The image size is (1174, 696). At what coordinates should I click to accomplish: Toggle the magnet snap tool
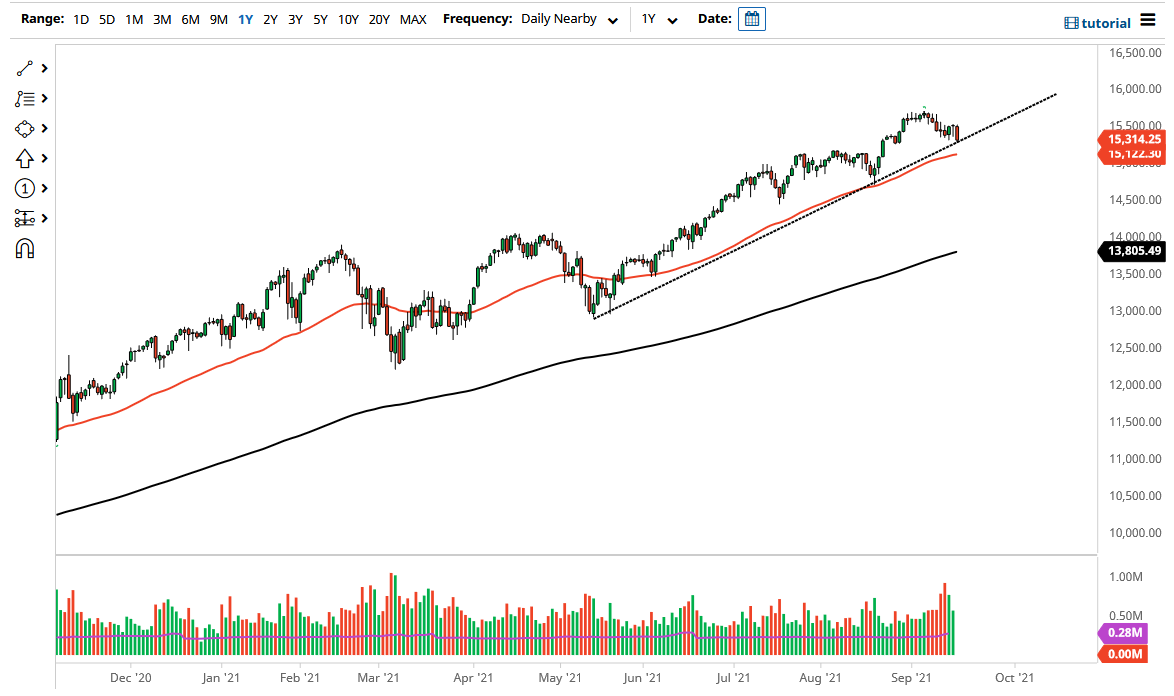[x=27, y=247]
